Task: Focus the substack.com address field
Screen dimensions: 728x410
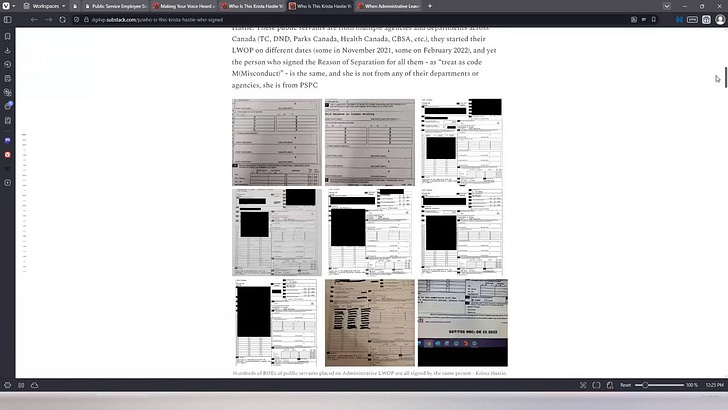Action: point(353,20)
